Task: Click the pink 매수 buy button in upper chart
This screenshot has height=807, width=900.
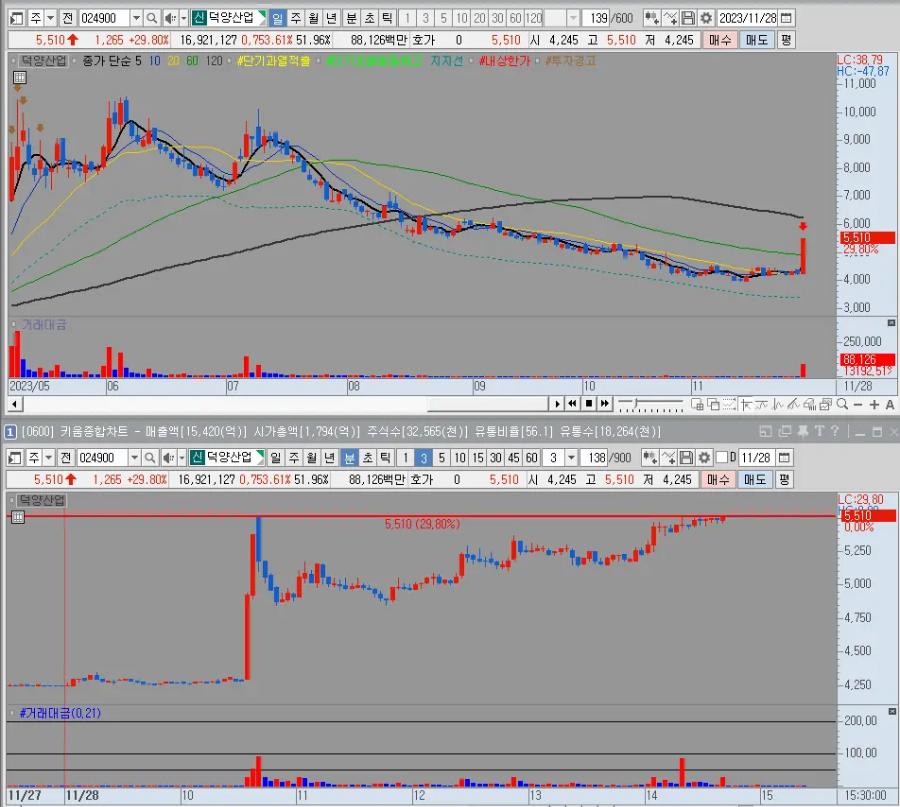Action: click(x=720, y=40)
